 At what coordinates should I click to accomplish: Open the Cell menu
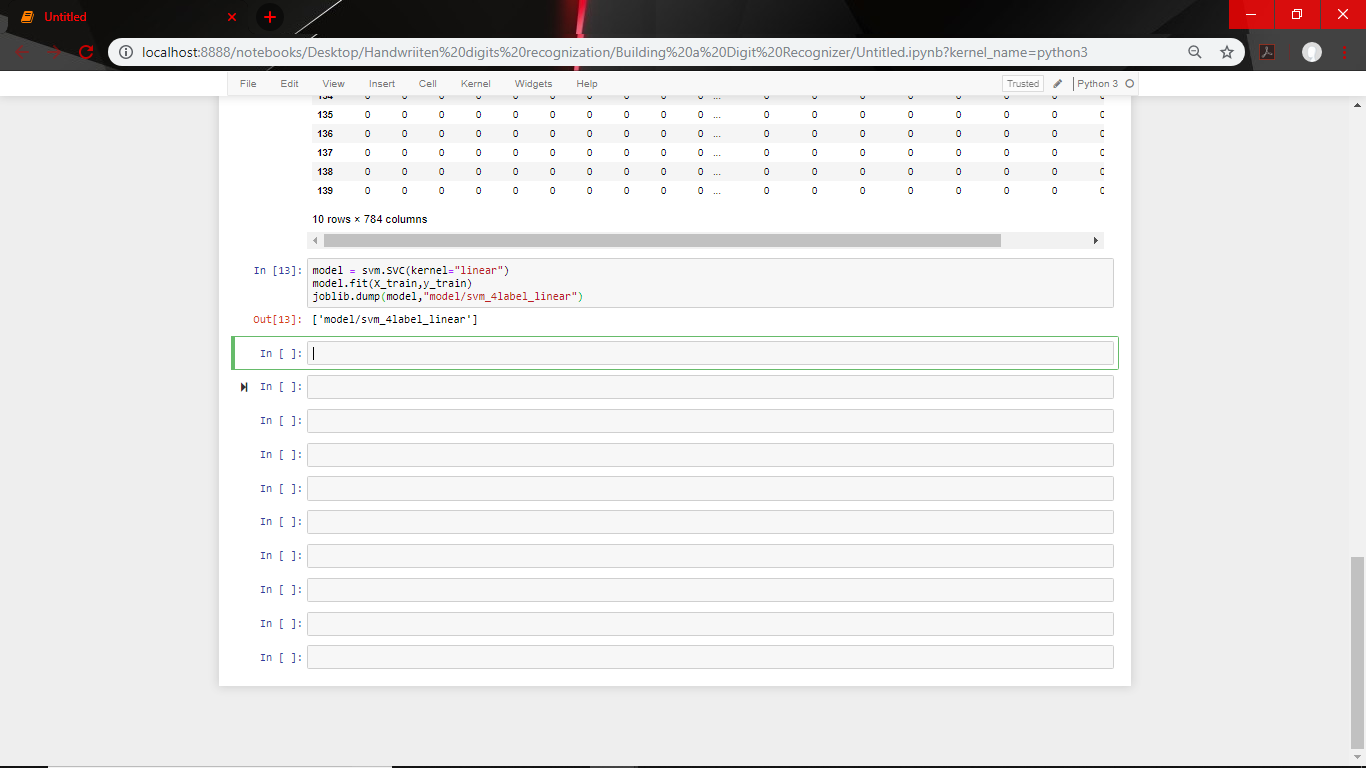pyautogui.click(x=427, y=83)
